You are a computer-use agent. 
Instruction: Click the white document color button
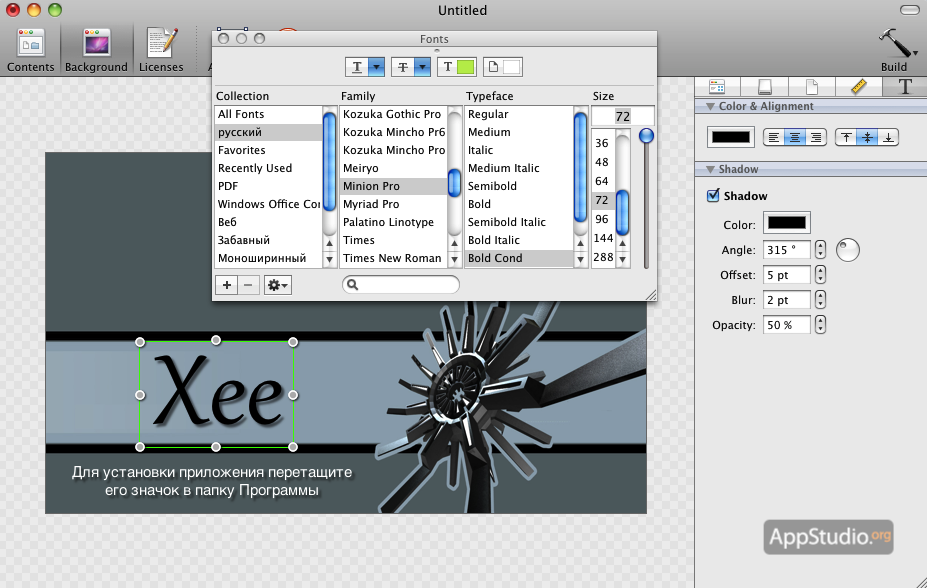503,67
